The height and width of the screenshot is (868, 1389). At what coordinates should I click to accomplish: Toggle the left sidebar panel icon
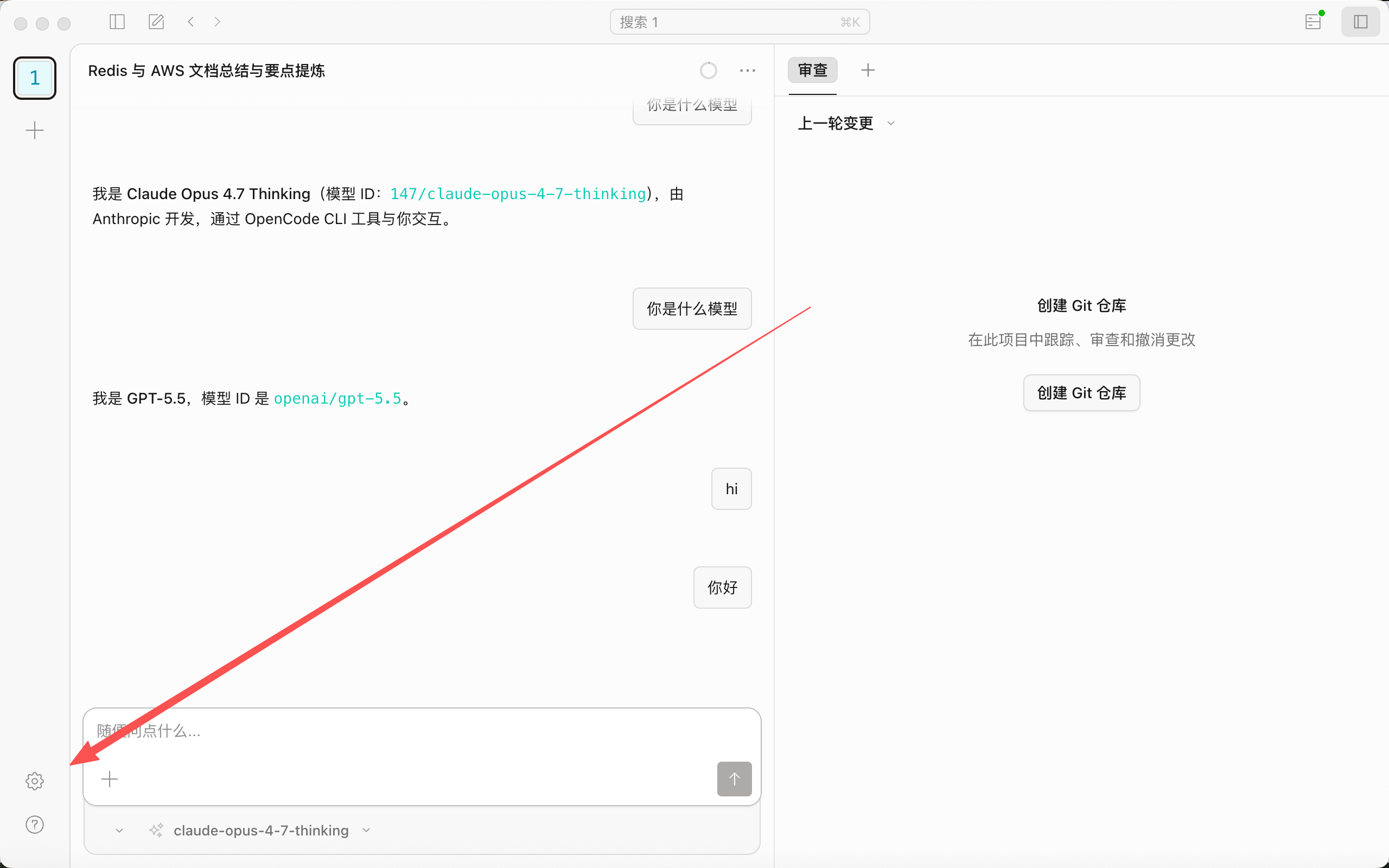coord(117,22)
